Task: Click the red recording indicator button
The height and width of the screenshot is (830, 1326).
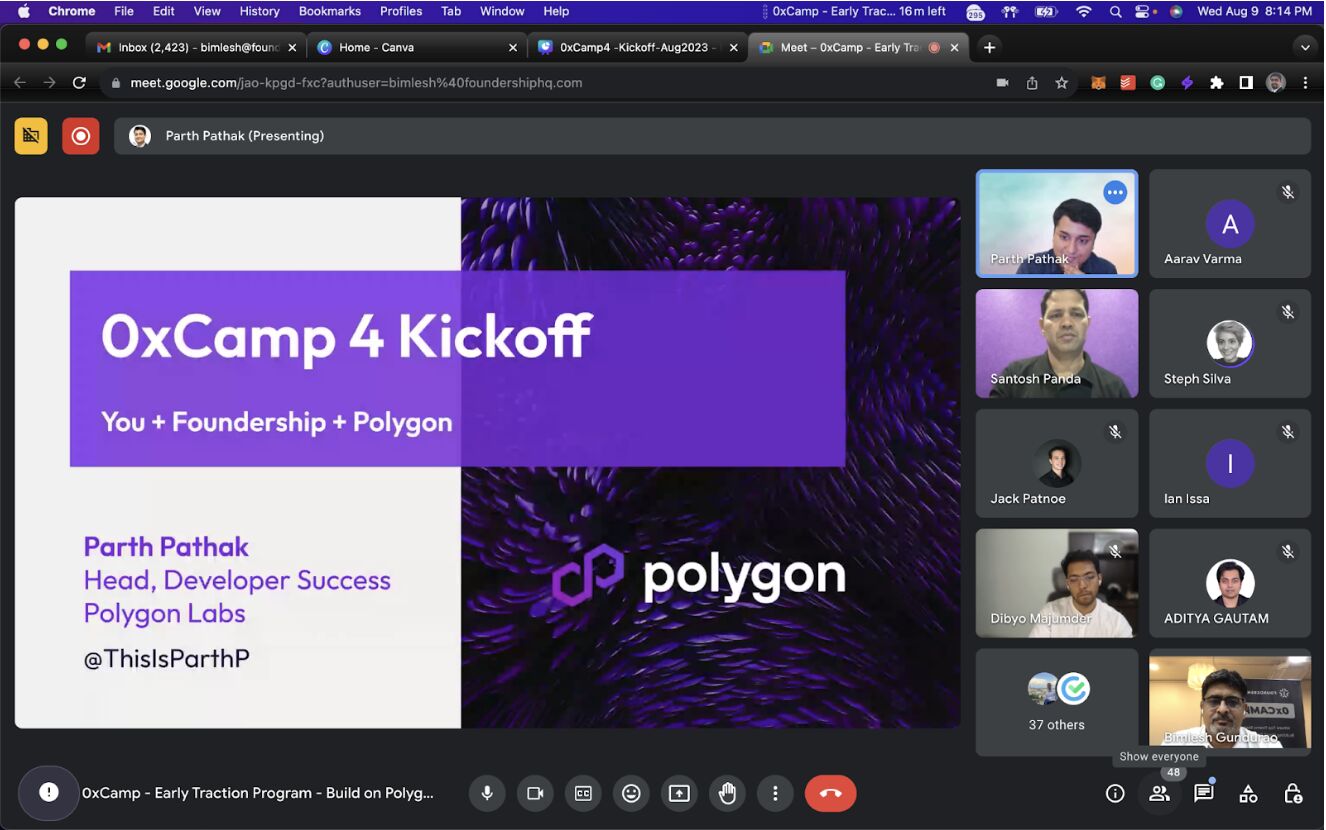Action: point(80,136)
